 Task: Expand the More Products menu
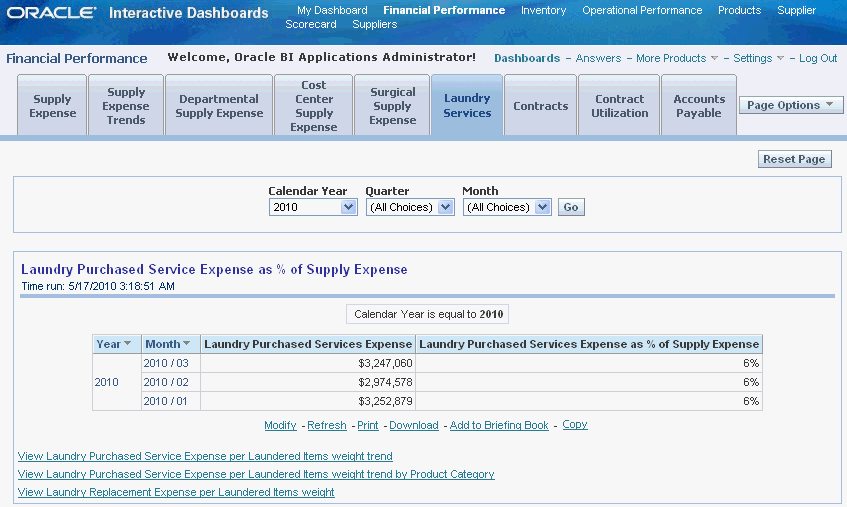676,58
